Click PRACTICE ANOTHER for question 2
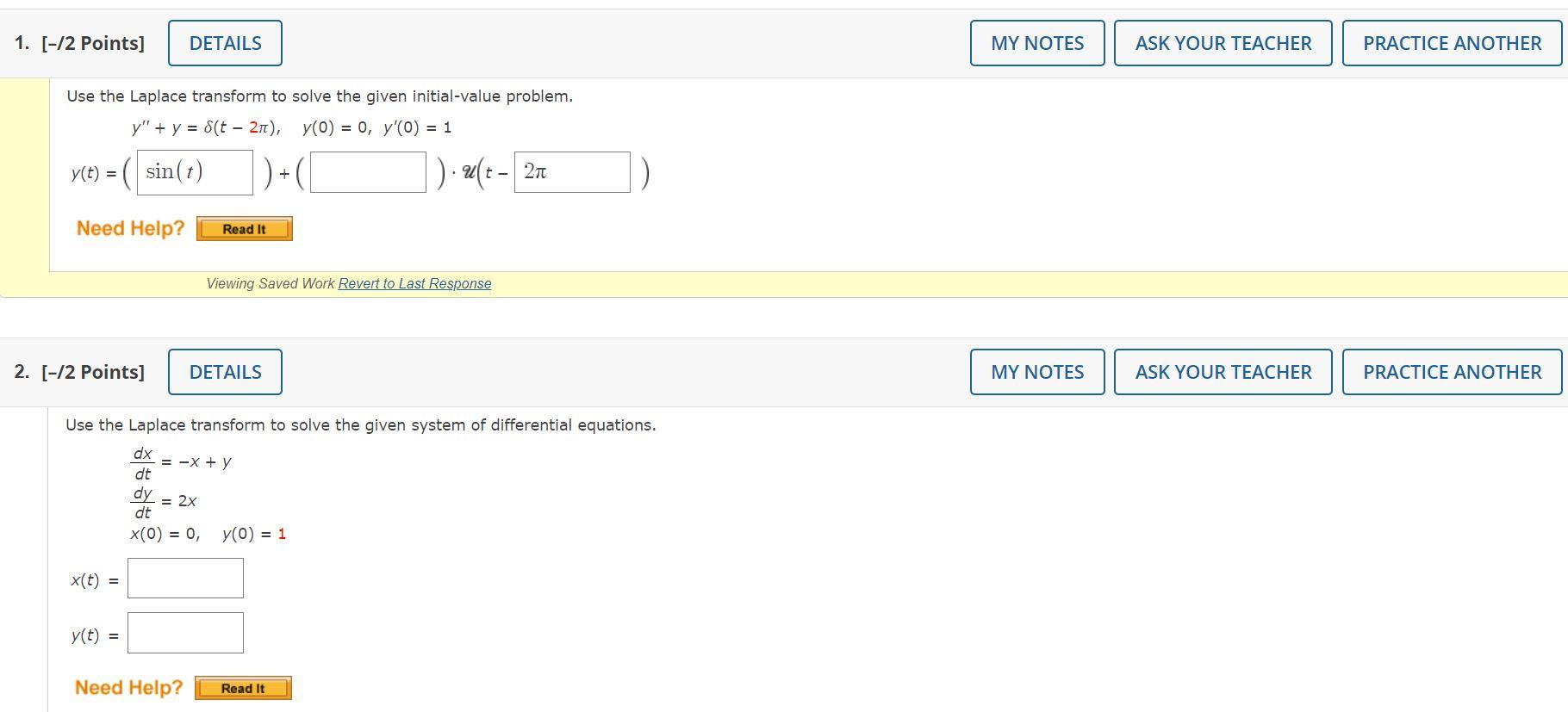Screen dimensions: 1568x712 pyautogui.click(x=1452, y=372)
